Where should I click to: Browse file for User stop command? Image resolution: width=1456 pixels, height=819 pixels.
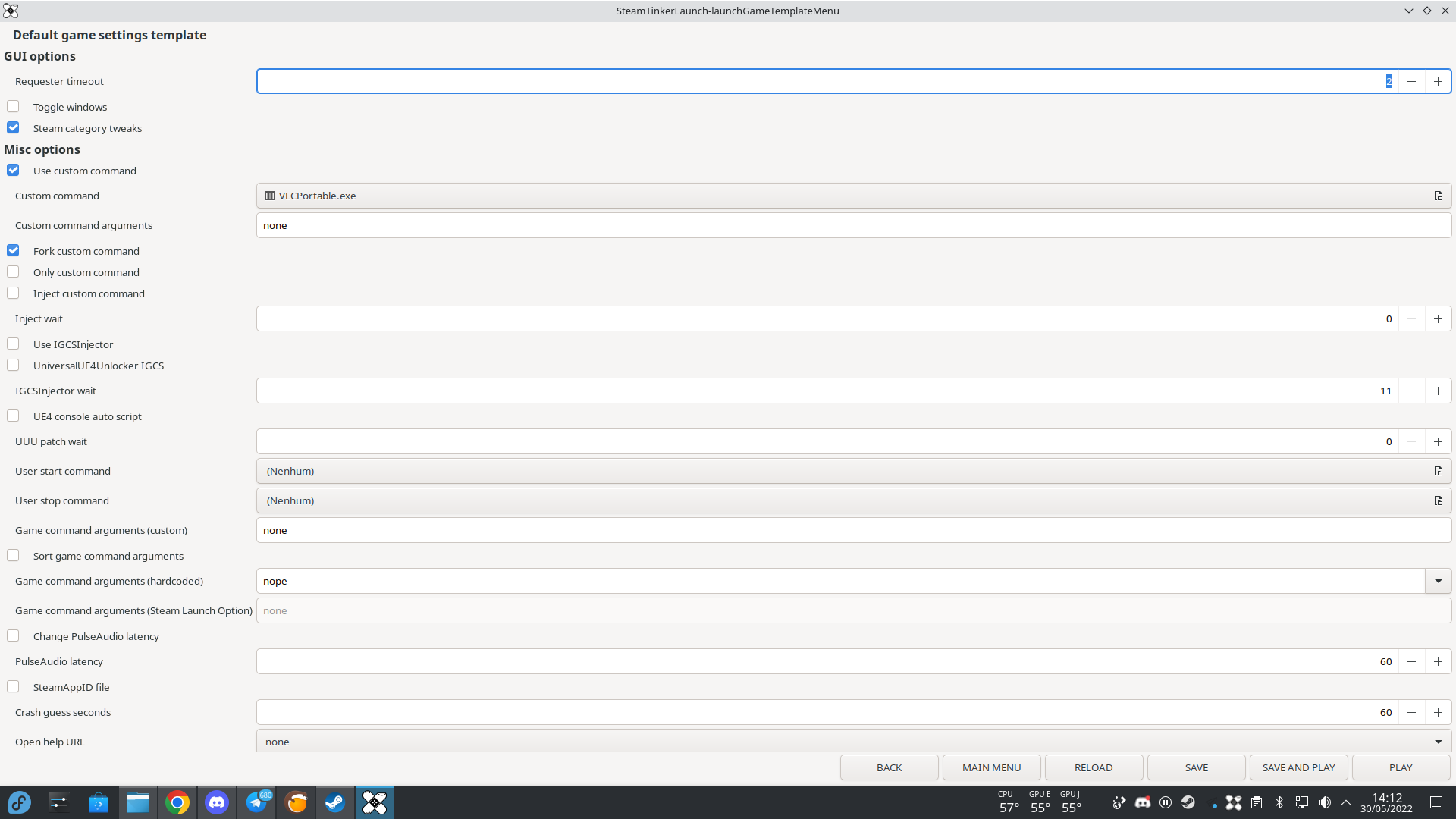tap(1438, 500)
